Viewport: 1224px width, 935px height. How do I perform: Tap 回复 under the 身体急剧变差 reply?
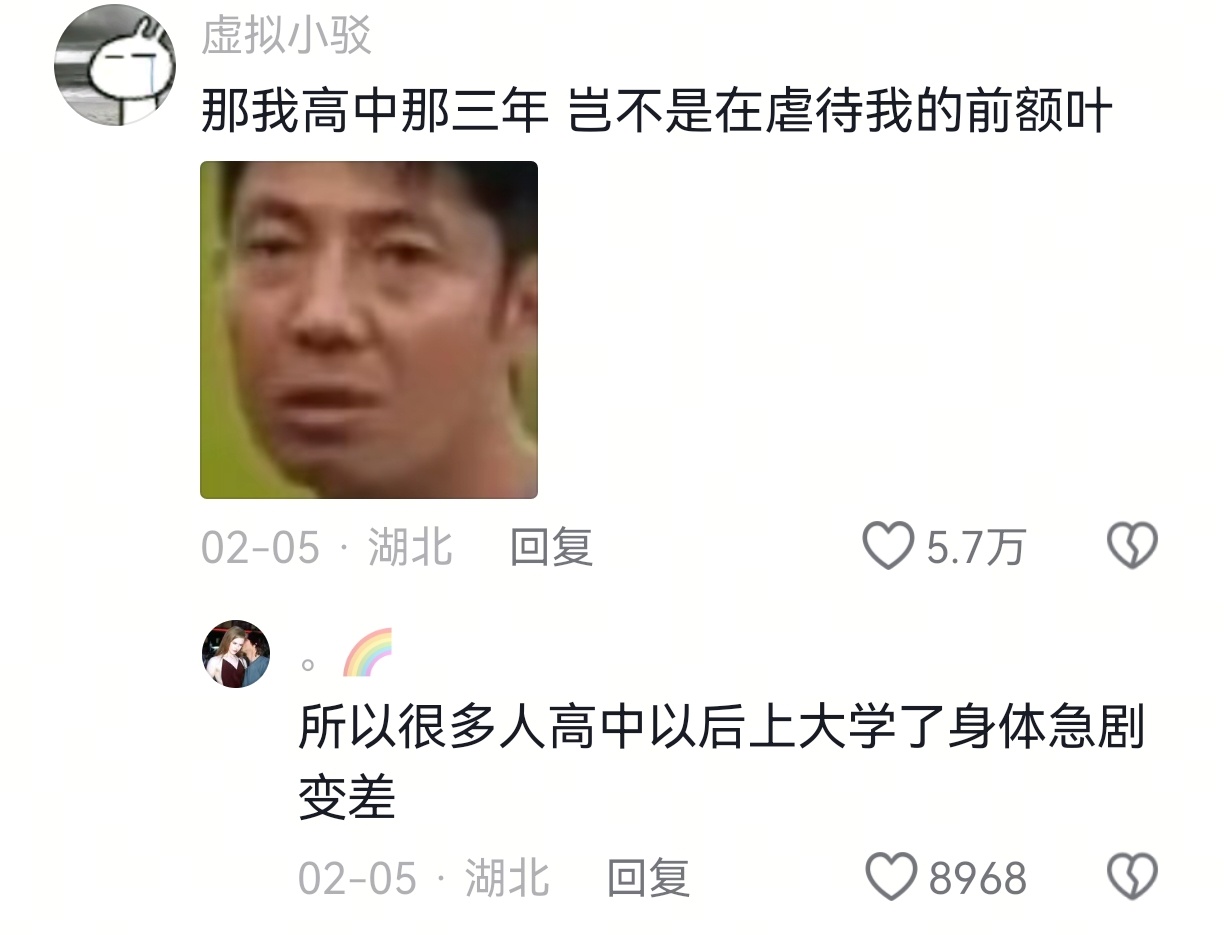[x=649, y=879]
